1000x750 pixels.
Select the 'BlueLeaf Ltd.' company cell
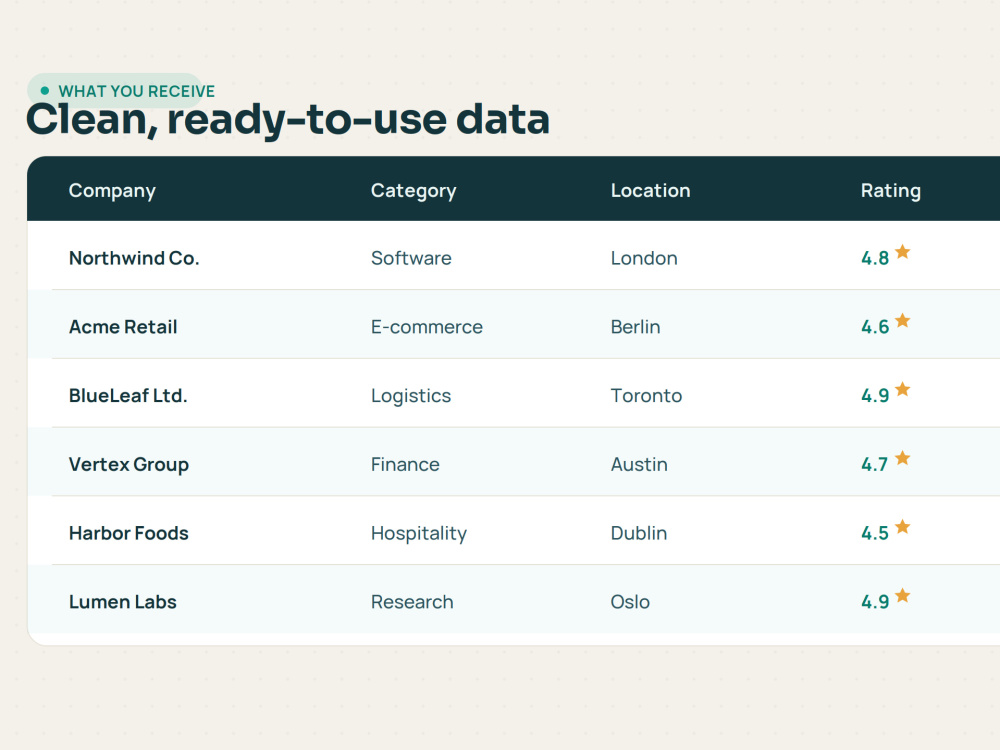tap(128, 396)
